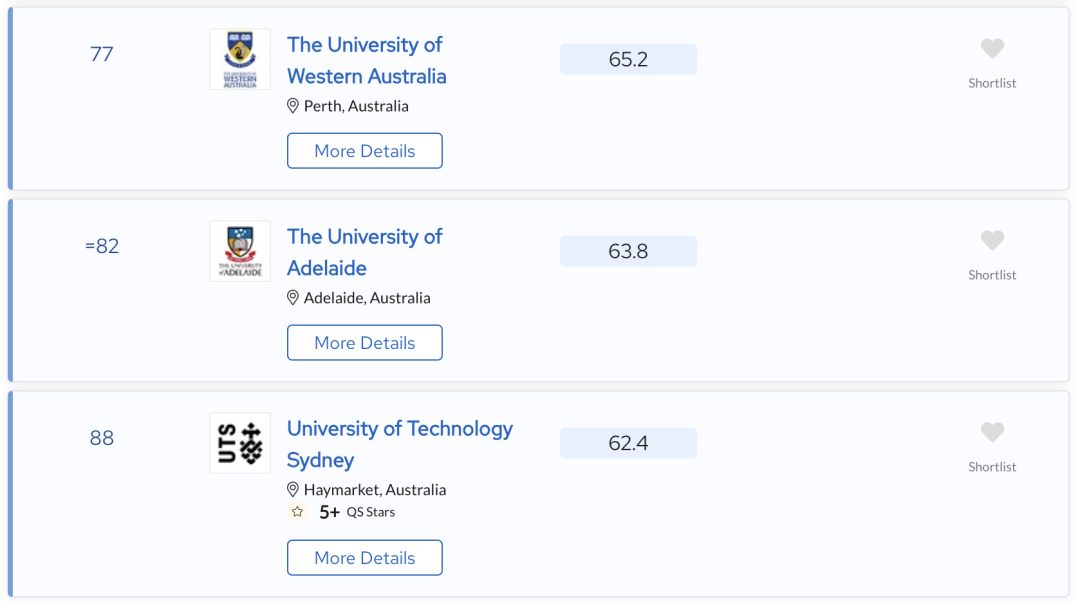Click the QS Stars star icon
The height and width of the screenshot is (604, 1080).
pos(297,512)
